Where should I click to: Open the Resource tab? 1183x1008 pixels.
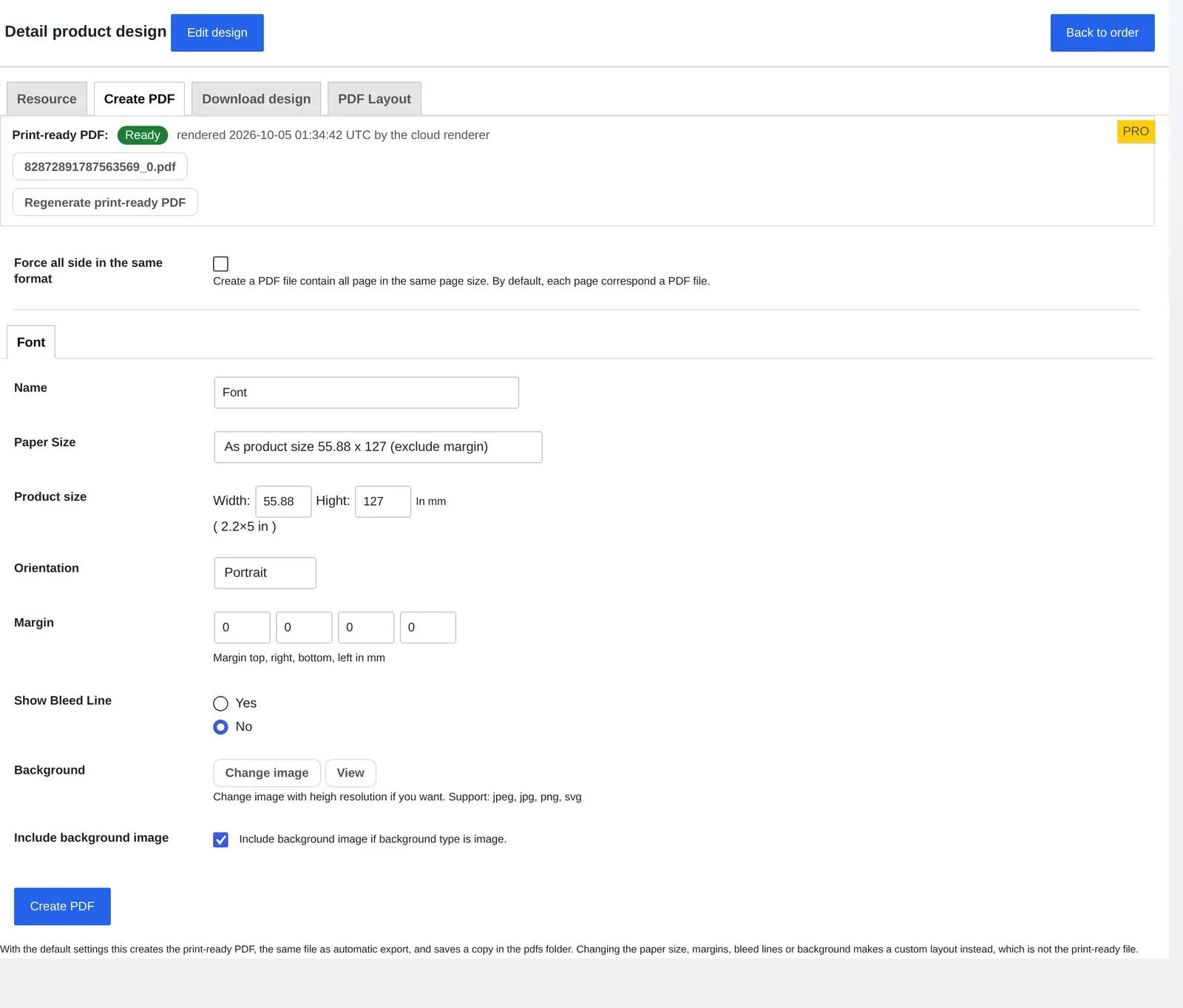coord(47,99)
